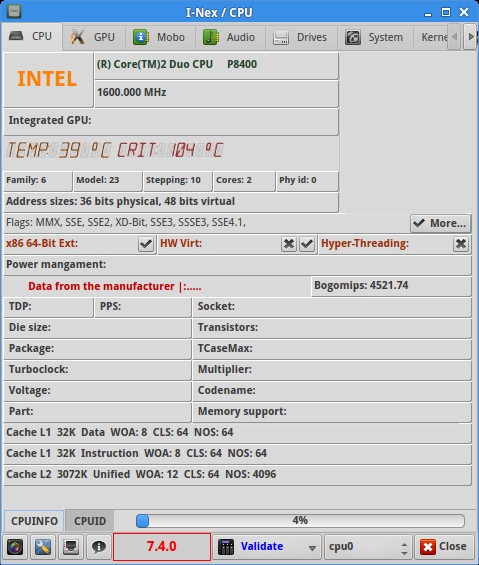Image resolution: width=479 pixels, height=565 pixels.
Task: Click the More... flags button
Action: point(440,223)
